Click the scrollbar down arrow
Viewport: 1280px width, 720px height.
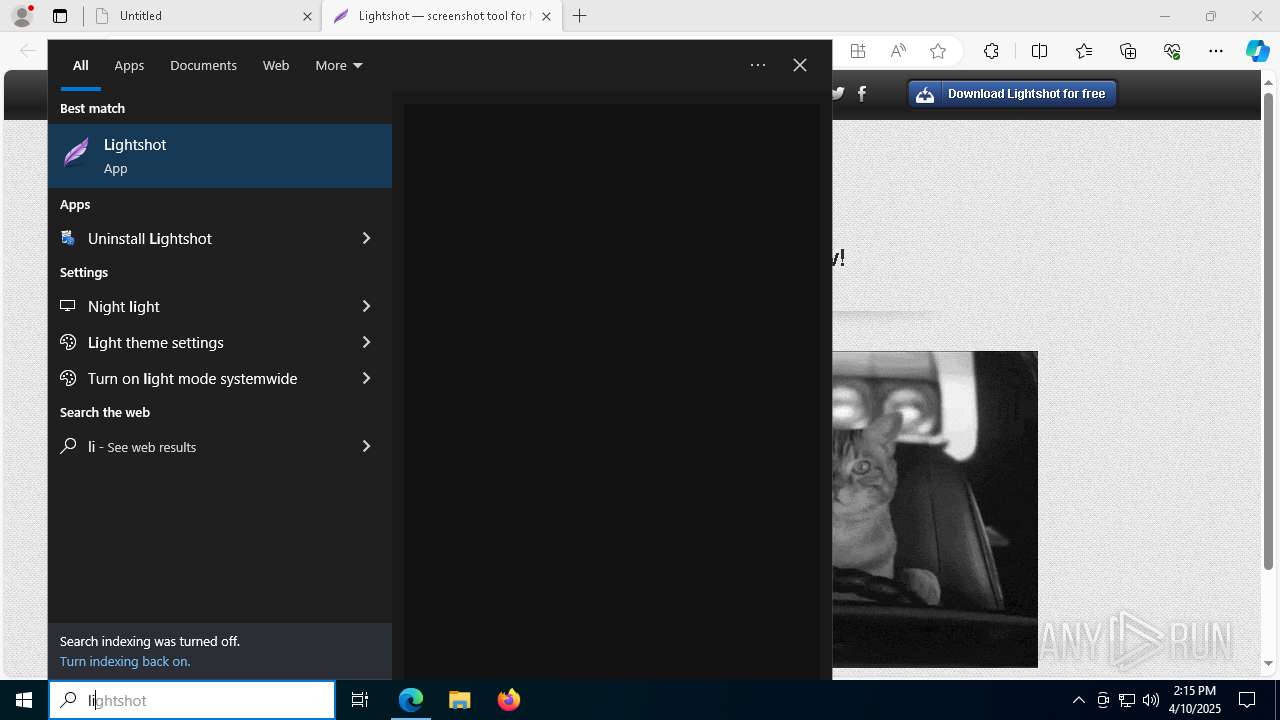click(1268, 663)
